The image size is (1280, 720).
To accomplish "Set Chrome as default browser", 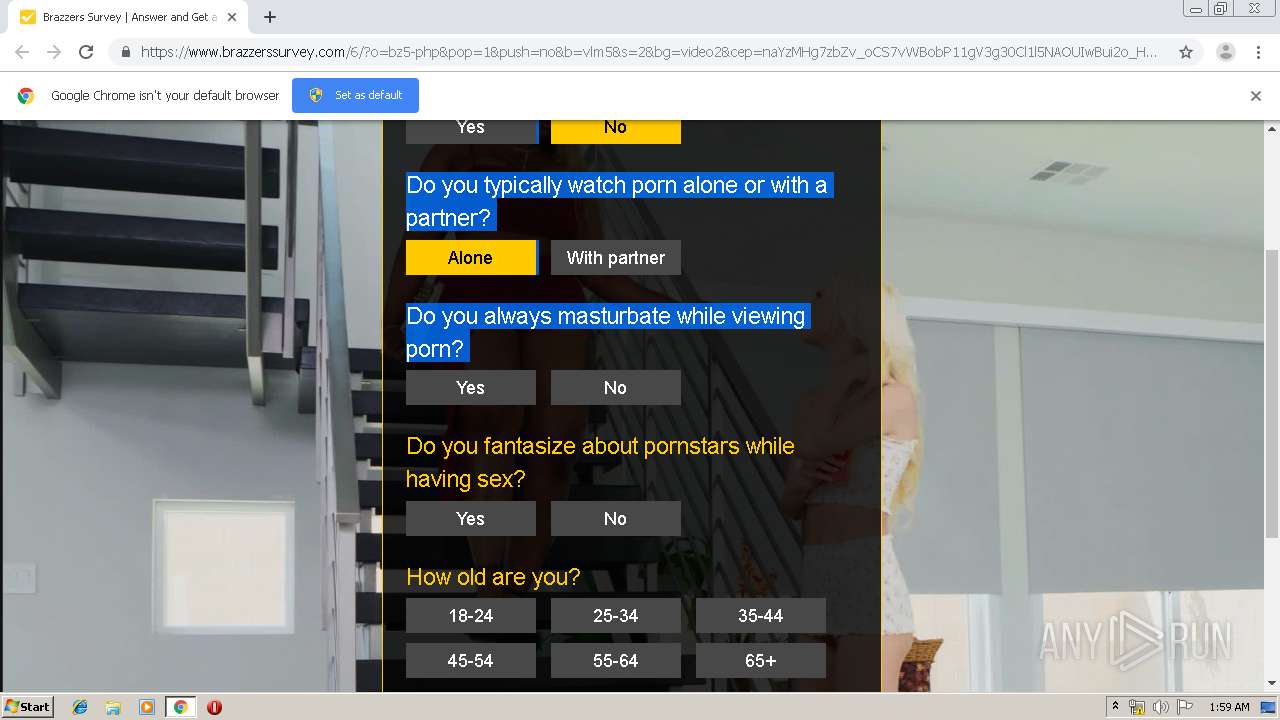I will coord(355,95).
